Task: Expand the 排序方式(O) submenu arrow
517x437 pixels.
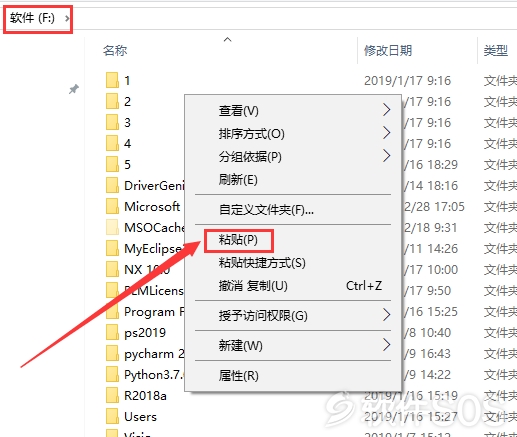Action: click(x=386, y=133)
